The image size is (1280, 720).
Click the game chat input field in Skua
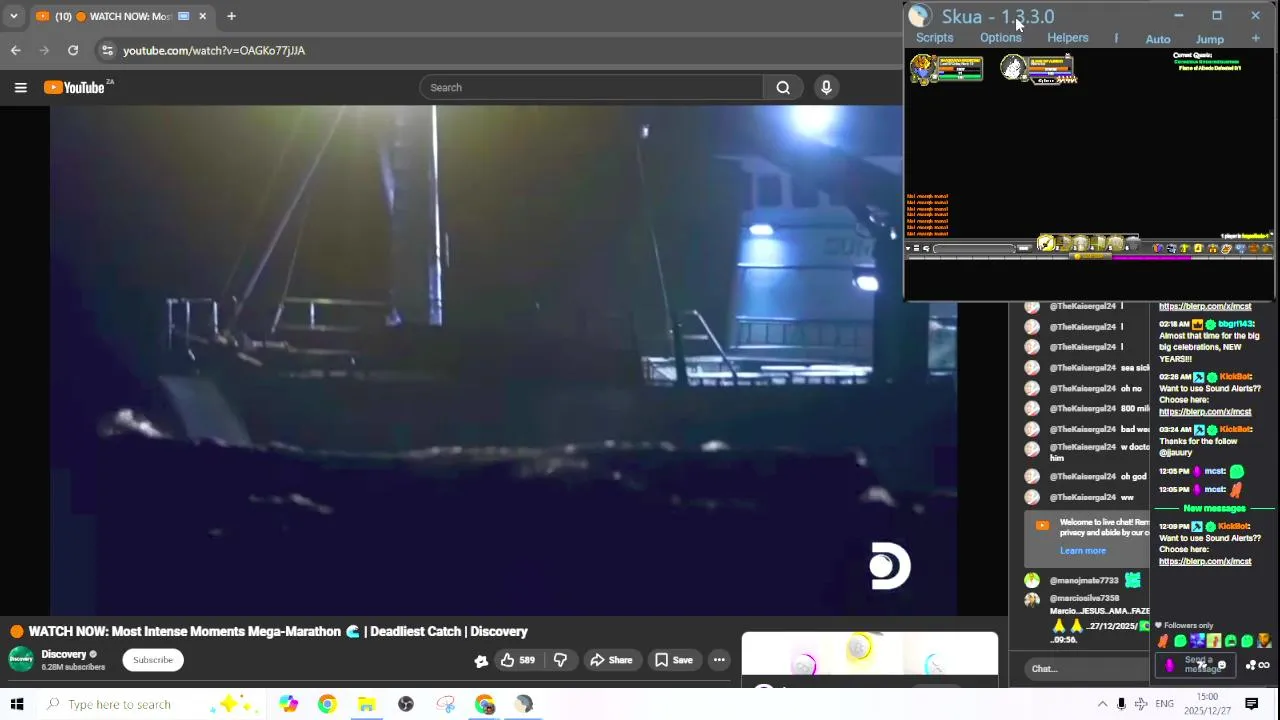tap(975, 248)
